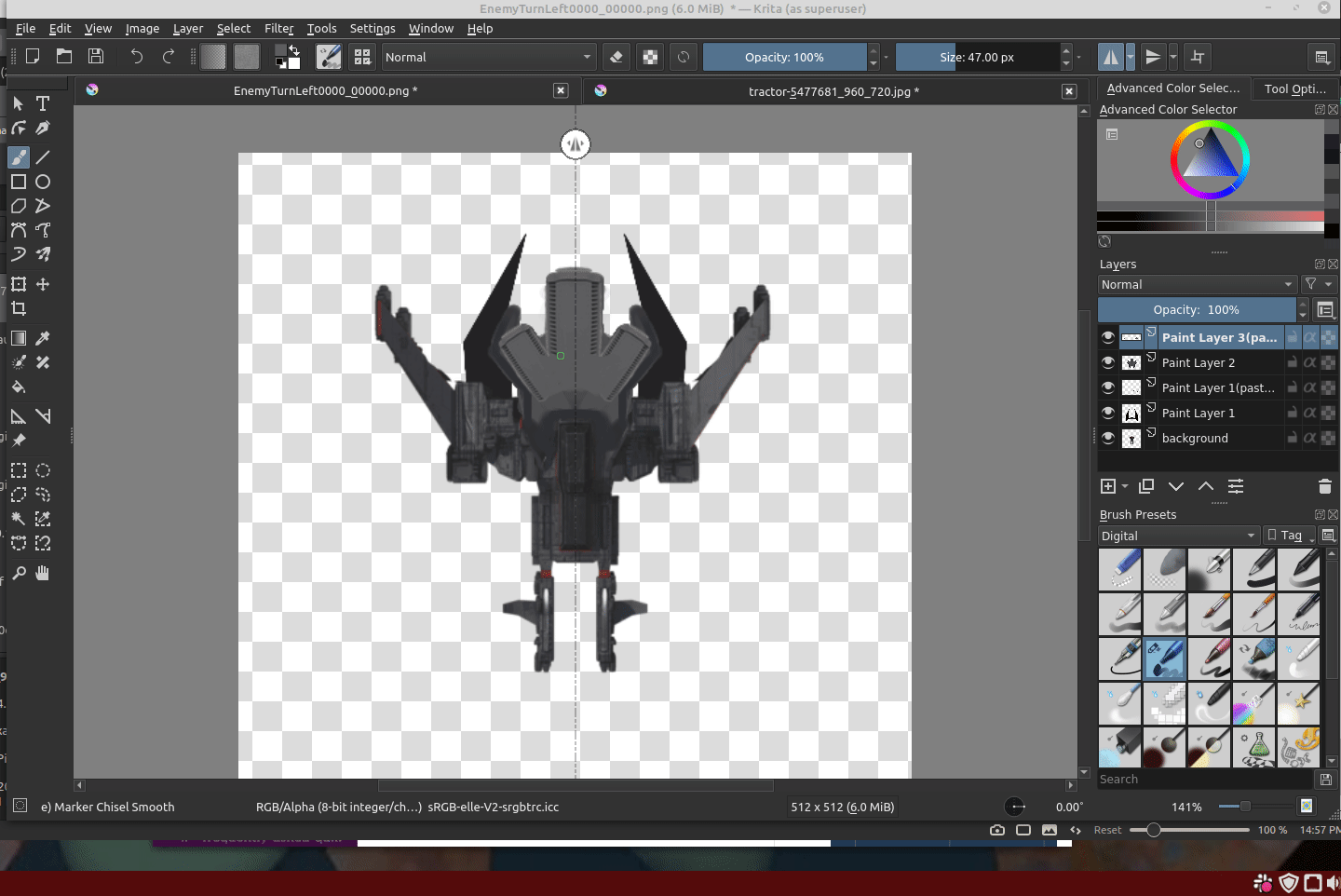Image resolution: width=1341 pixels, height=896 pixels.
Task: Select the Text tool
Action: coord(43,103)
